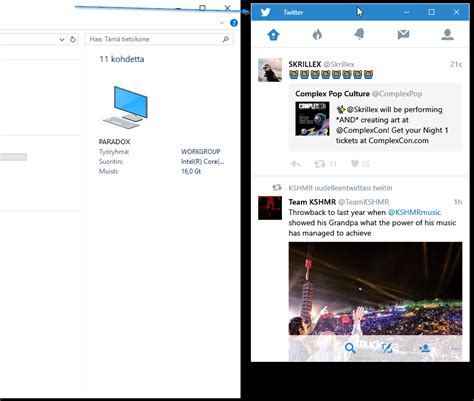Image resolution: width=474 pixels, height=401 pixels.
Task: Click the retweet icon beside KSHMR uudelleentwiittasi
Action: [277, 187]
